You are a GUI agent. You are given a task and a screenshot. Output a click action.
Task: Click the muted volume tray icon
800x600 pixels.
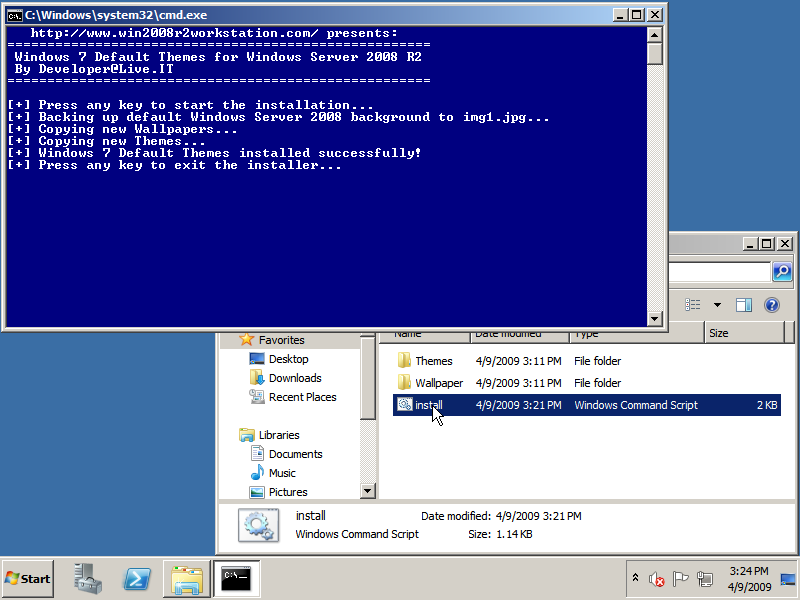(x=657, y=579)
